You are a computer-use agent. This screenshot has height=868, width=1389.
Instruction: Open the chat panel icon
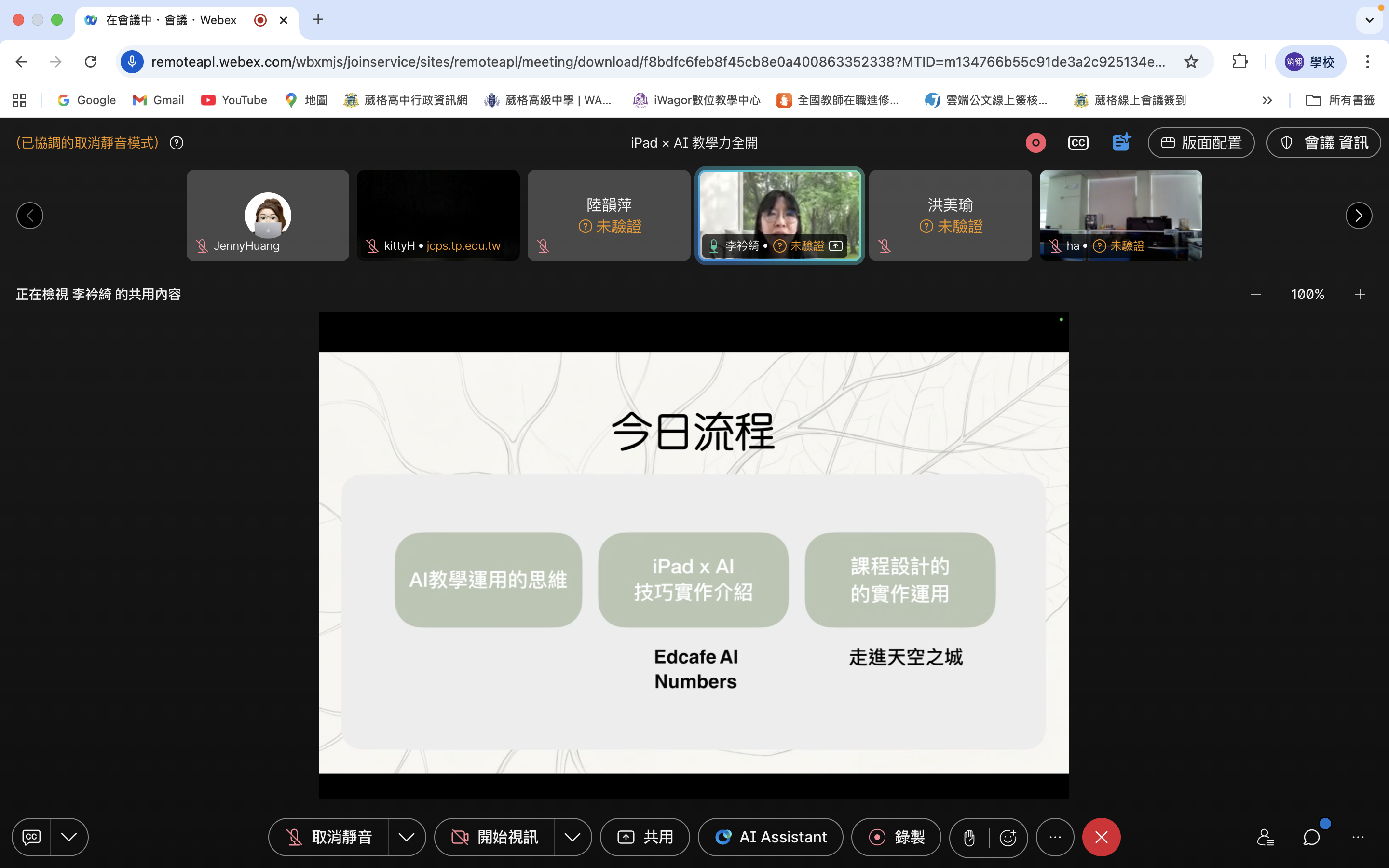pyautogui.click(x=1311, y=837)
